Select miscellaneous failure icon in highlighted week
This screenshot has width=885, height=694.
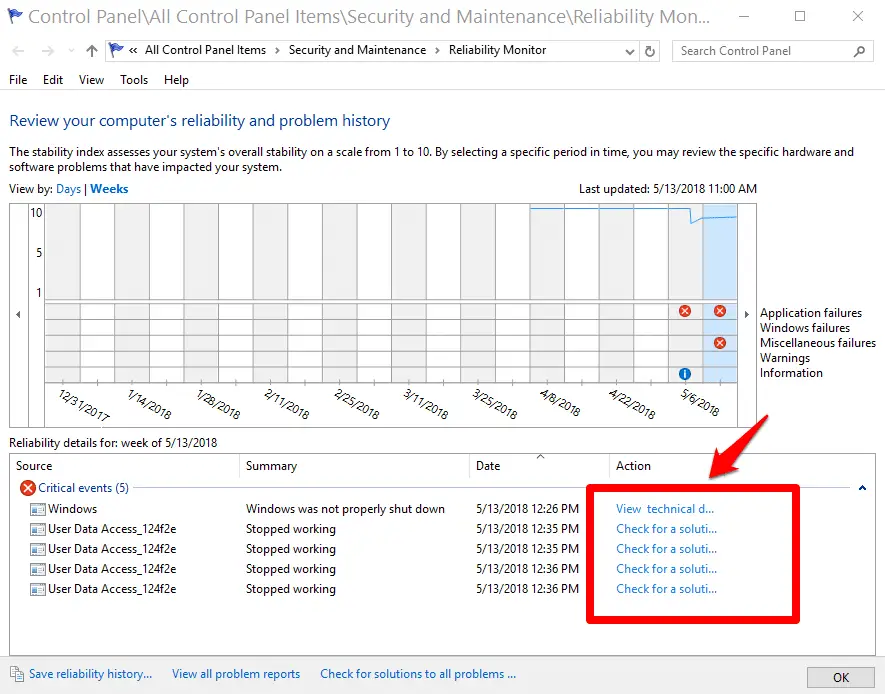click(720, 343)
